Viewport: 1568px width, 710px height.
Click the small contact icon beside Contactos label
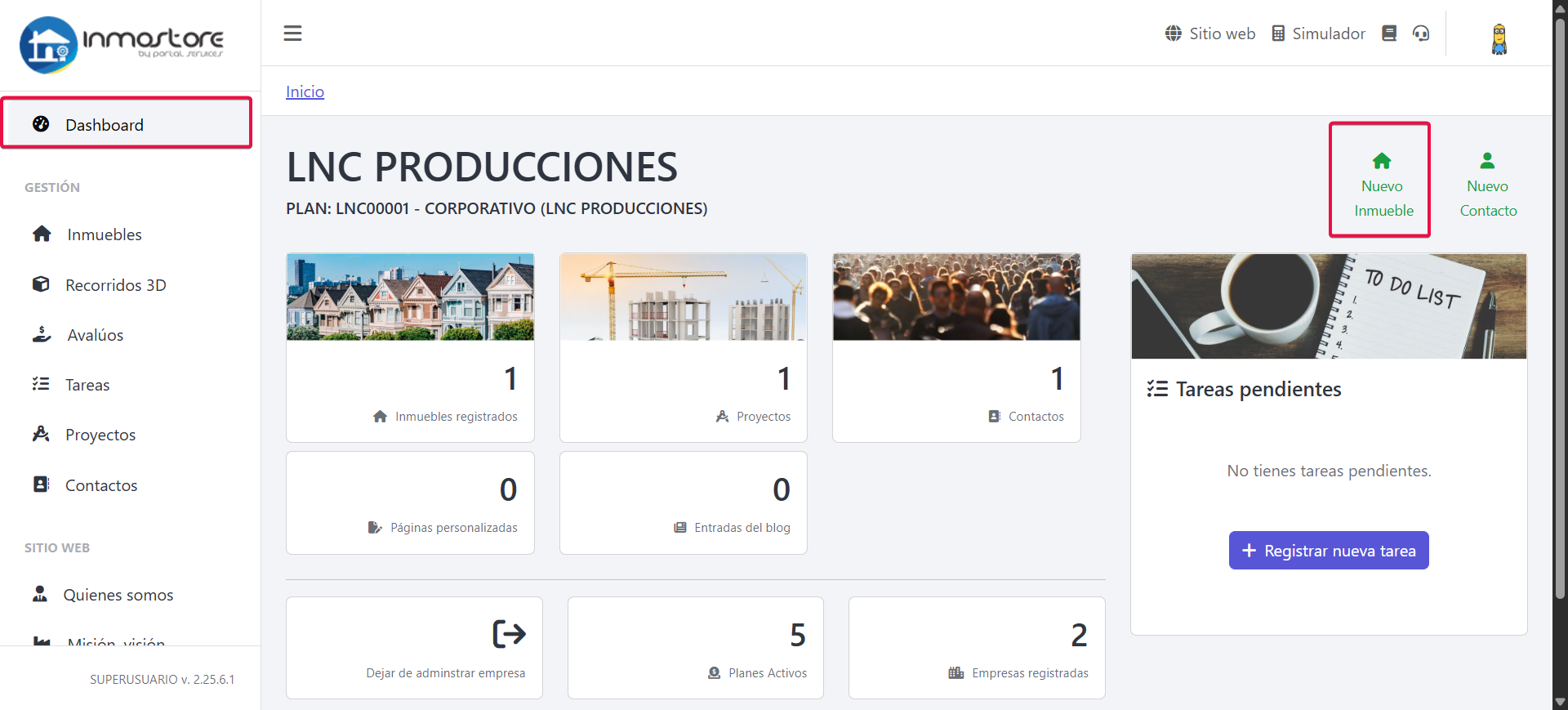coord(995,417)
